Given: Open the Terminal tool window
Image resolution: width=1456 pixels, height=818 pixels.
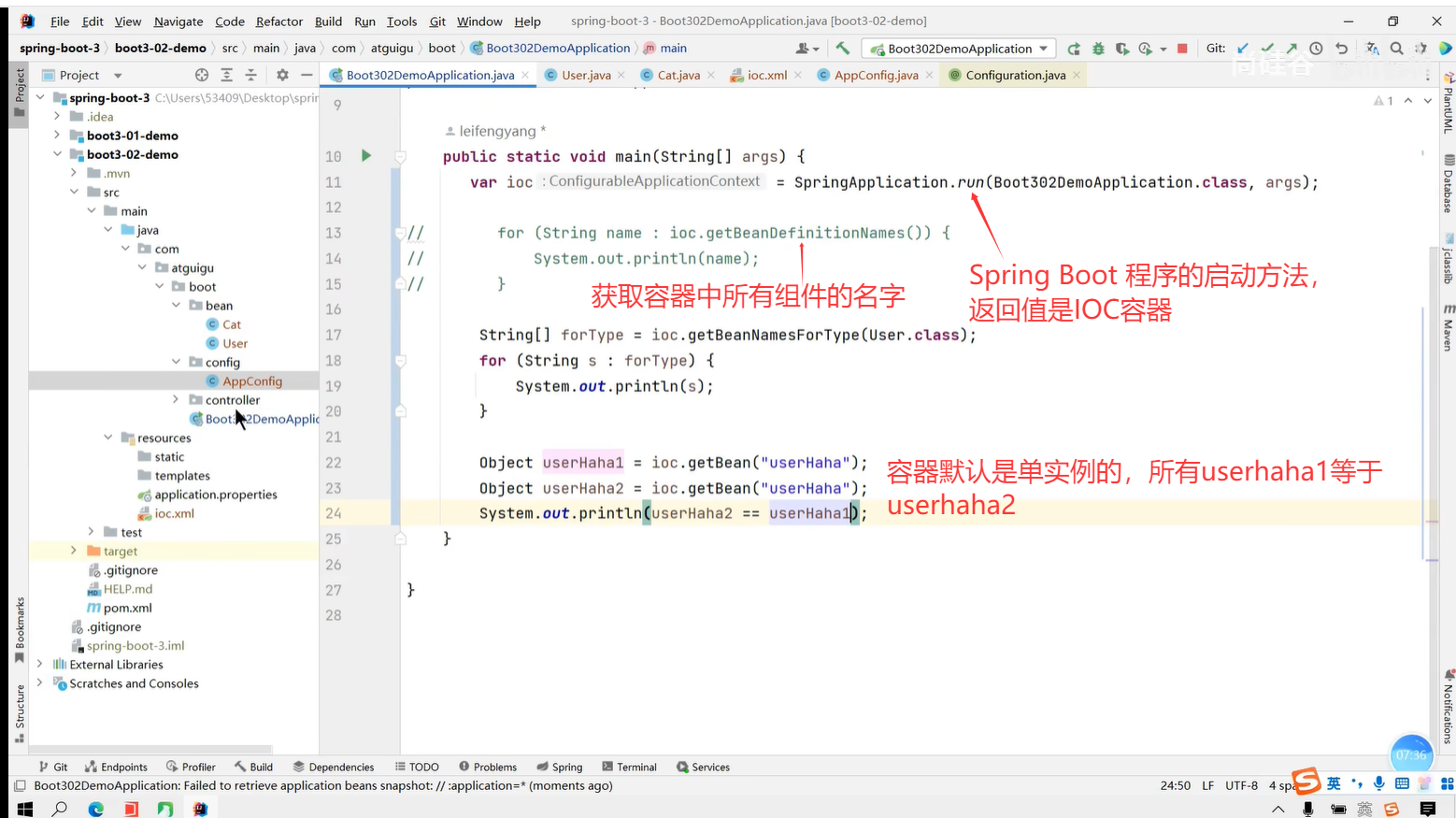Looking at the screenshot, I should pyautogui.click(x=629, y=767).
